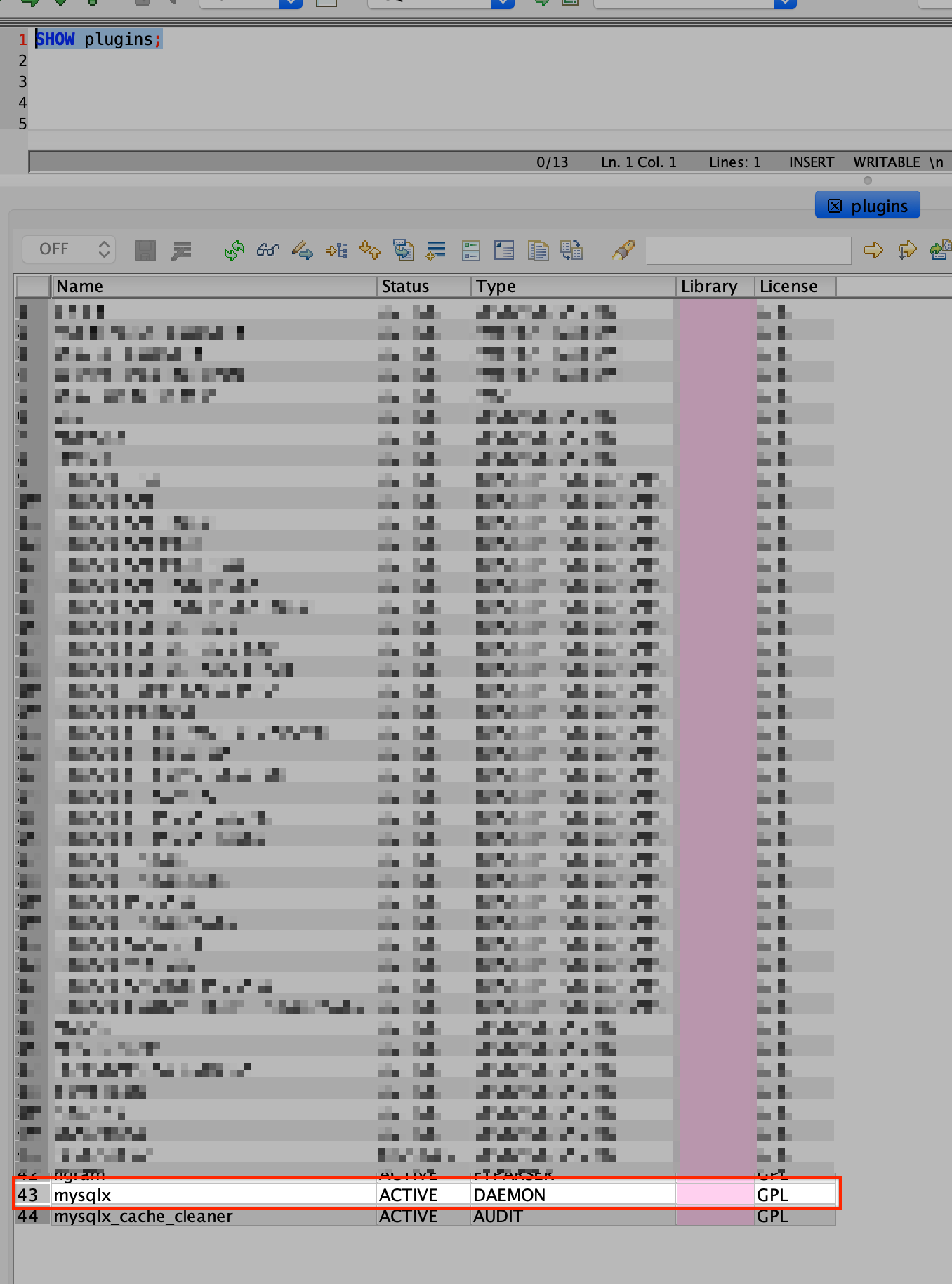952x1284 pixels.
Task: Click the copy documents icon
Action: tap(538, 250)
